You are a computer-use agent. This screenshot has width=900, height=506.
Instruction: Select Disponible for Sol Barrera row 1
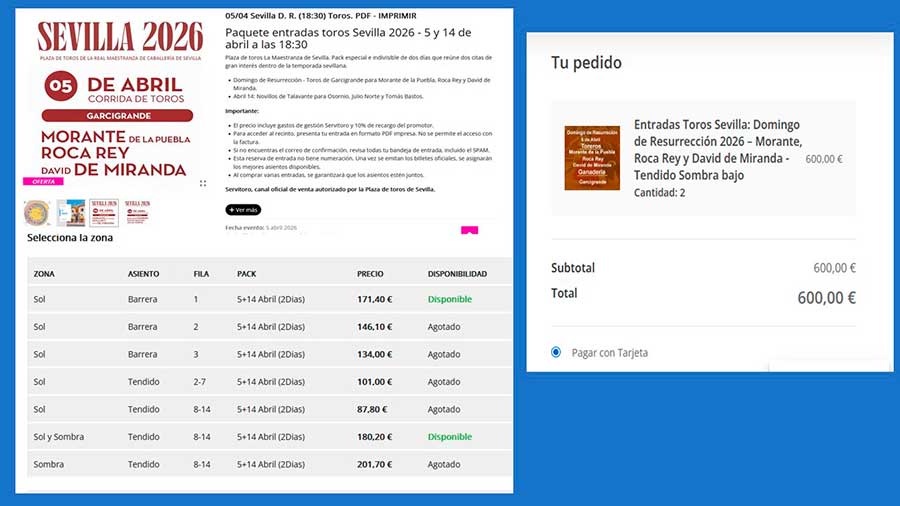(x=449, y=299)
